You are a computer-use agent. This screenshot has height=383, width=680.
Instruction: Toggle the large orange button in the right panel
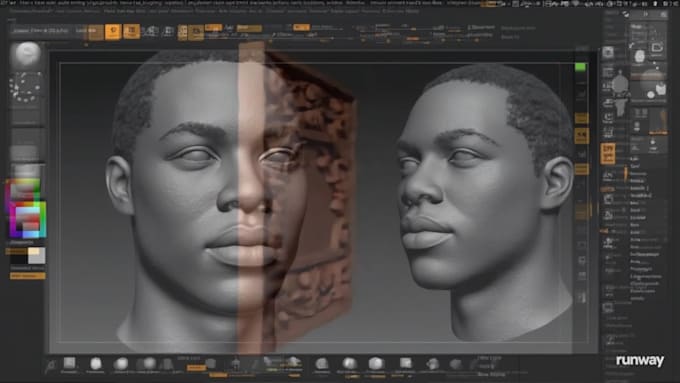coord(608,154)
